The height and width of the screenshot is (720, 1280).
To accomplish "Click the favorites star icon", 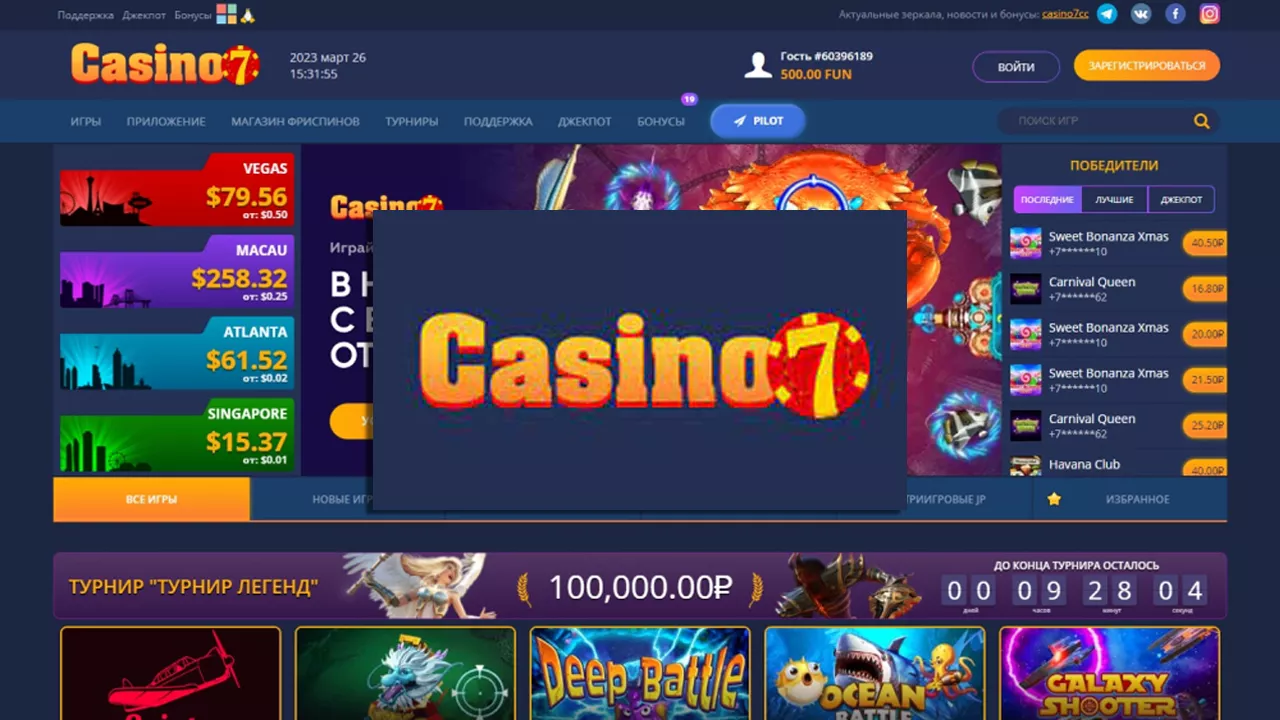I will click(1054, 499).
